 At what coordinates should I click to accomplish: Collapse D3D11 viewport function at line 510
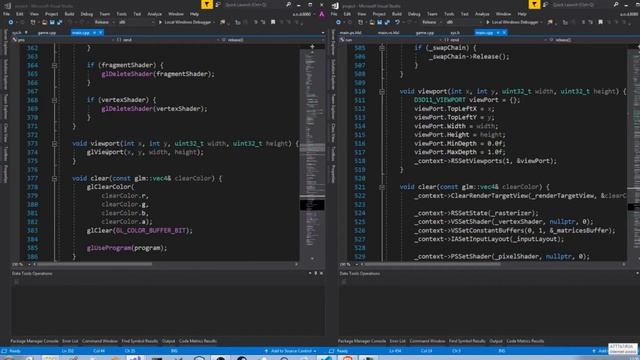(382, 91)
